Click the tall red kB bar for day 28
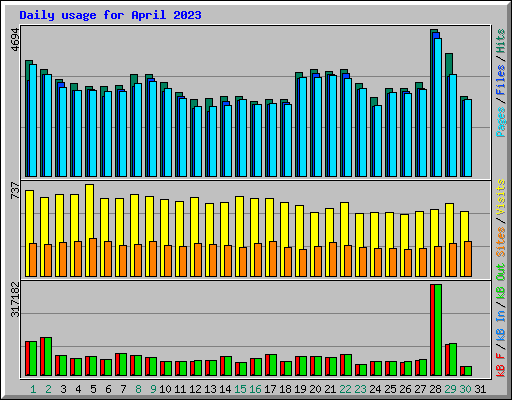 click(x=432, y=330)
